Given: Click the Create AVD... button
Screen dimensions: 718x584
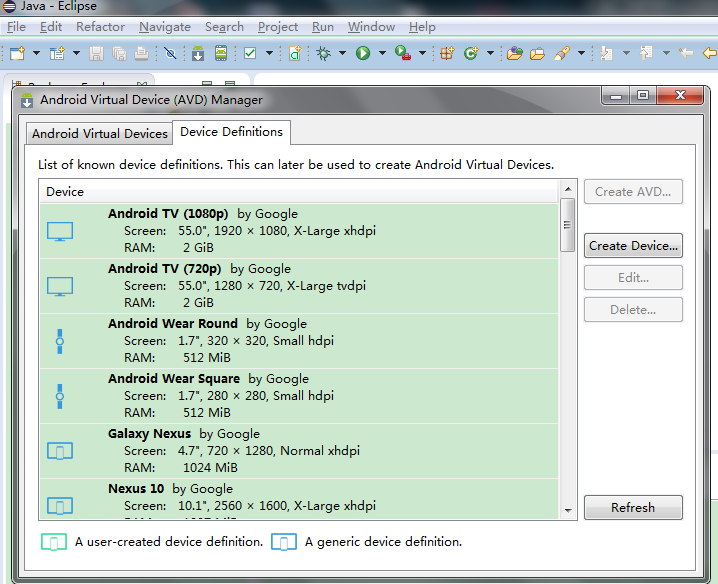Looking at the screenshot, I should tap(633, 191).
